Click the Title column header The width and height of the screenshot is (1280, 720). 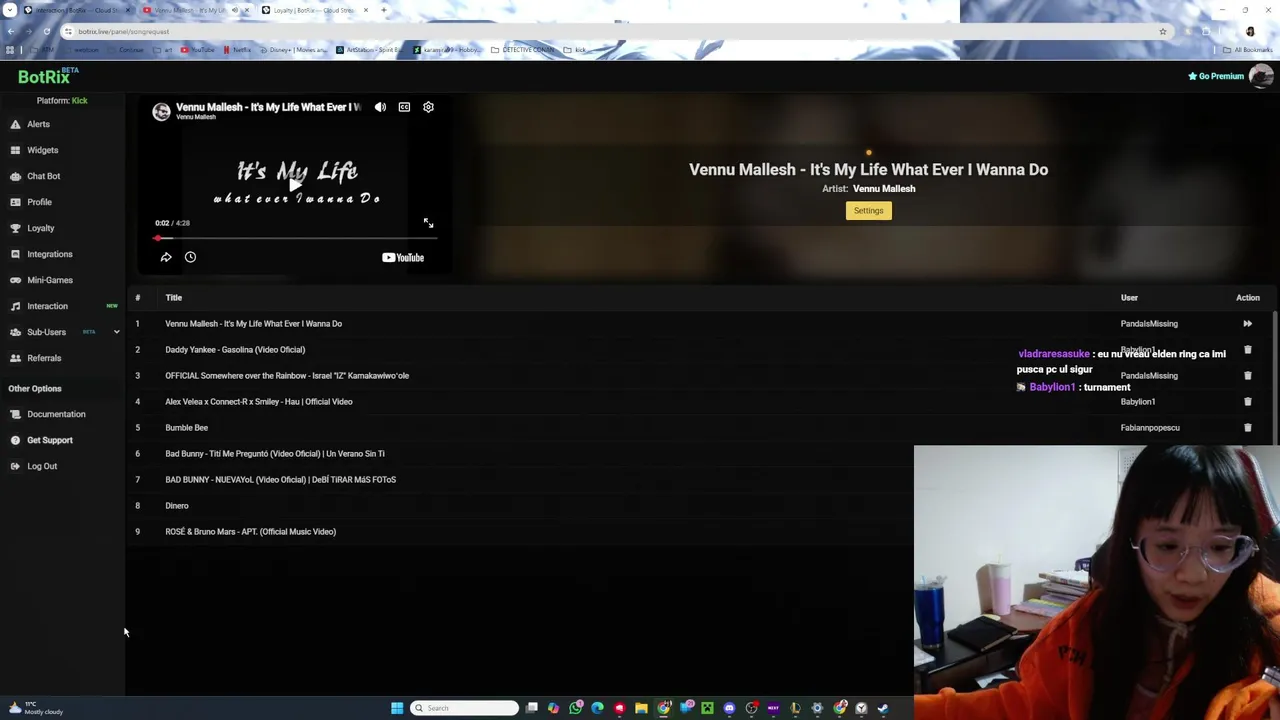(173, 298)
